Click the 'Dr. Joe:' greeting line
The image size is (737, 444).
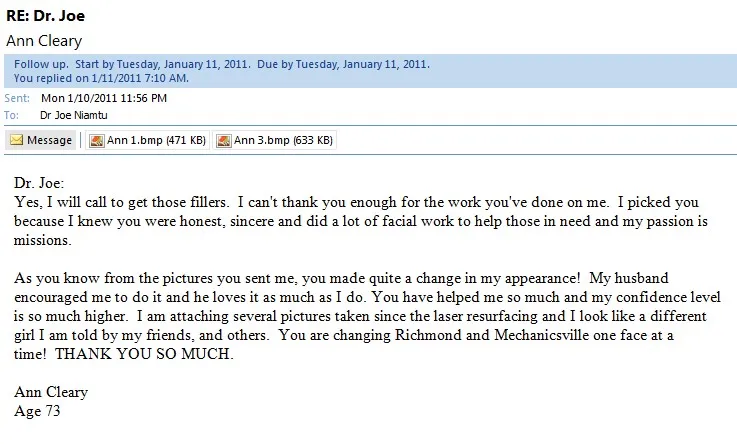pos(39,183)
